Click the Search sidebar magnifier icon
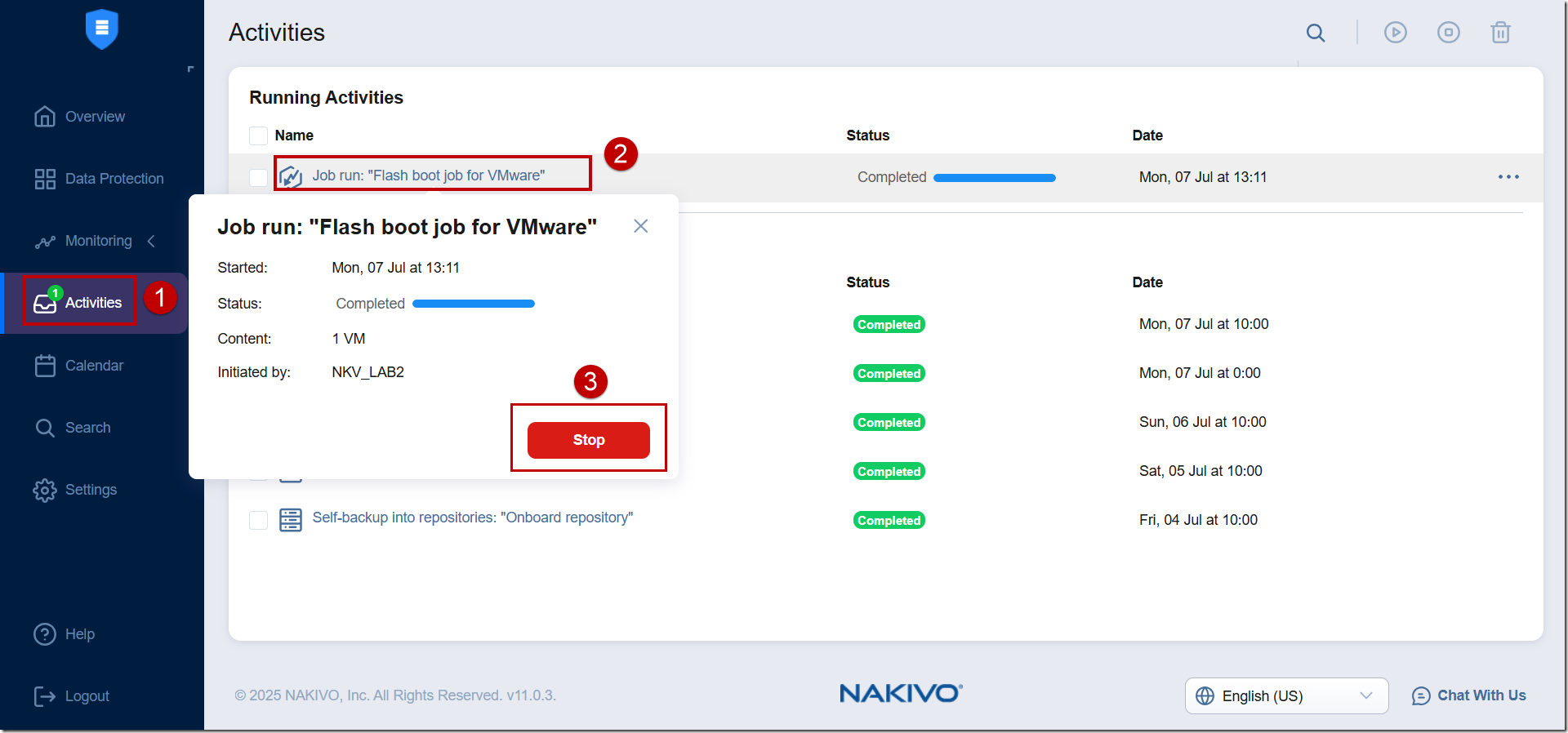Screen dimensions: 1568x733 (45, 428)
